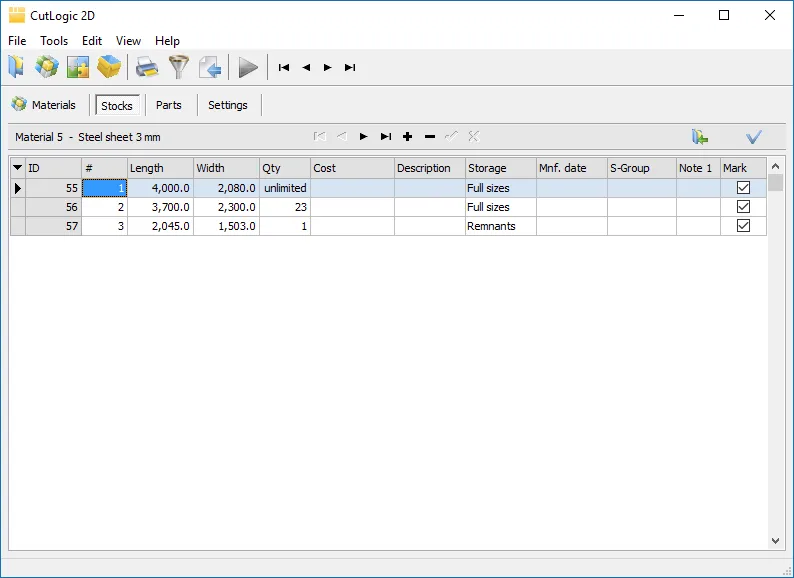The height and width of the screenshot is (578, 794).
Task: Open the Settings tab
Action: [x=228, y=105]
